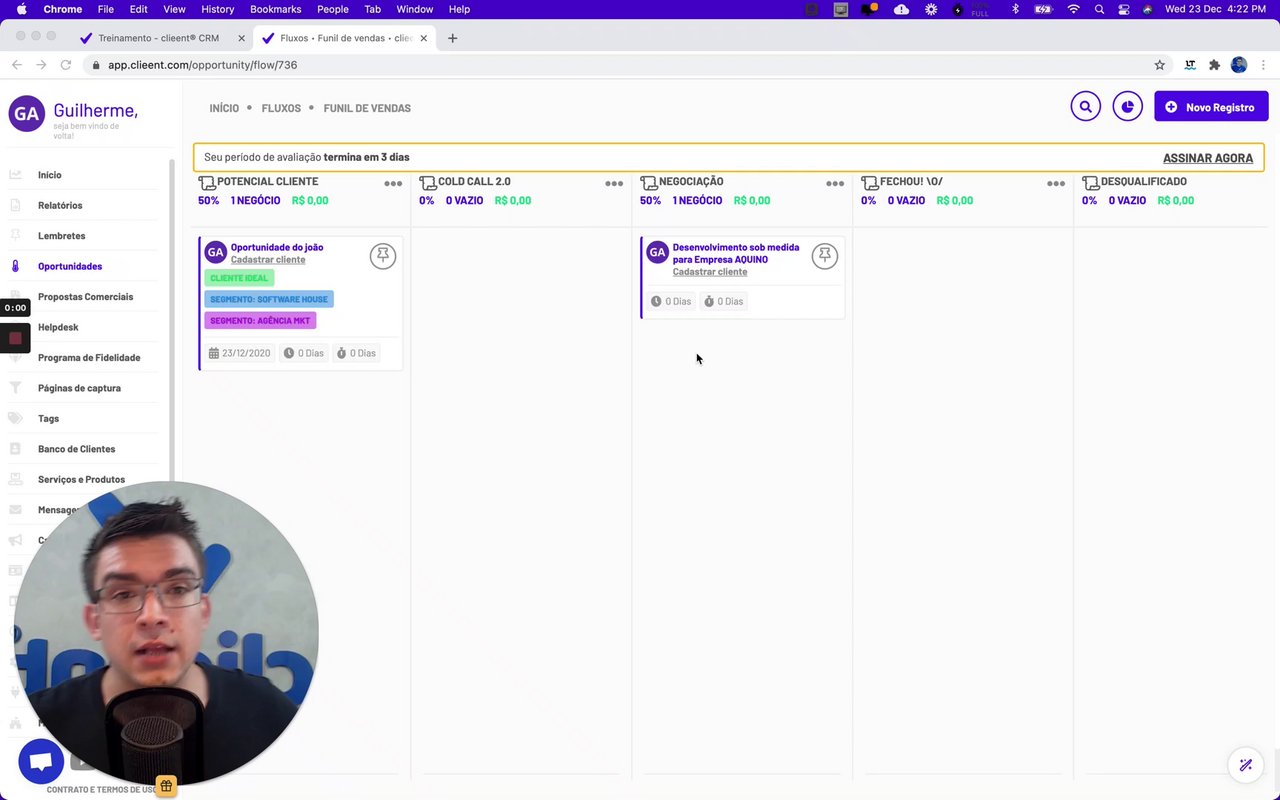This screenshot has height=800, width=1280.
Task: Bookmark this page with the star
Action: pyautogui.click(x=1160, y=65)
